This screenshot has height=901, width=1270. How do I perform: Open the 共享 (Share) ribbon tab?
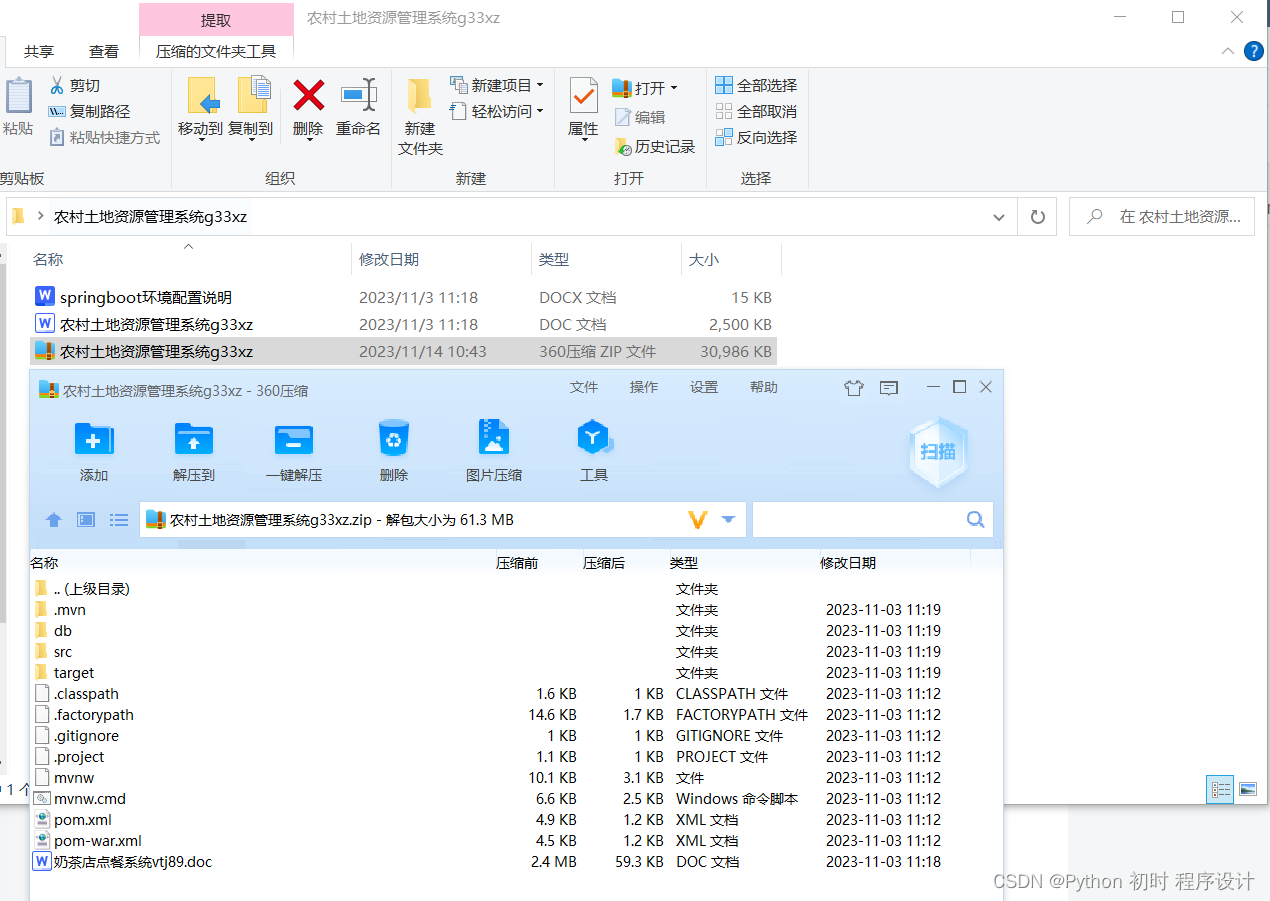click(x=39, y=52)
